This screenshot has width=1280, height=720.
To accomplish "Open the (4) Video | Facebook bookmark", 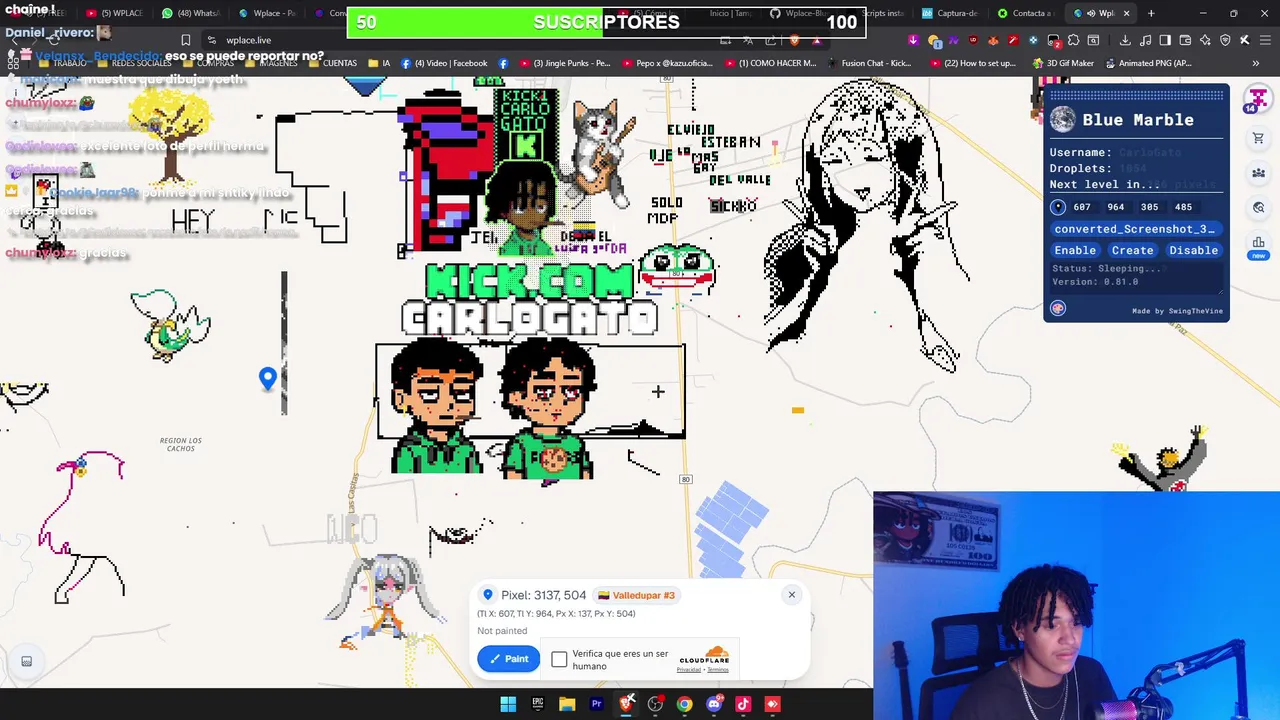I will (x=443, y=63).
